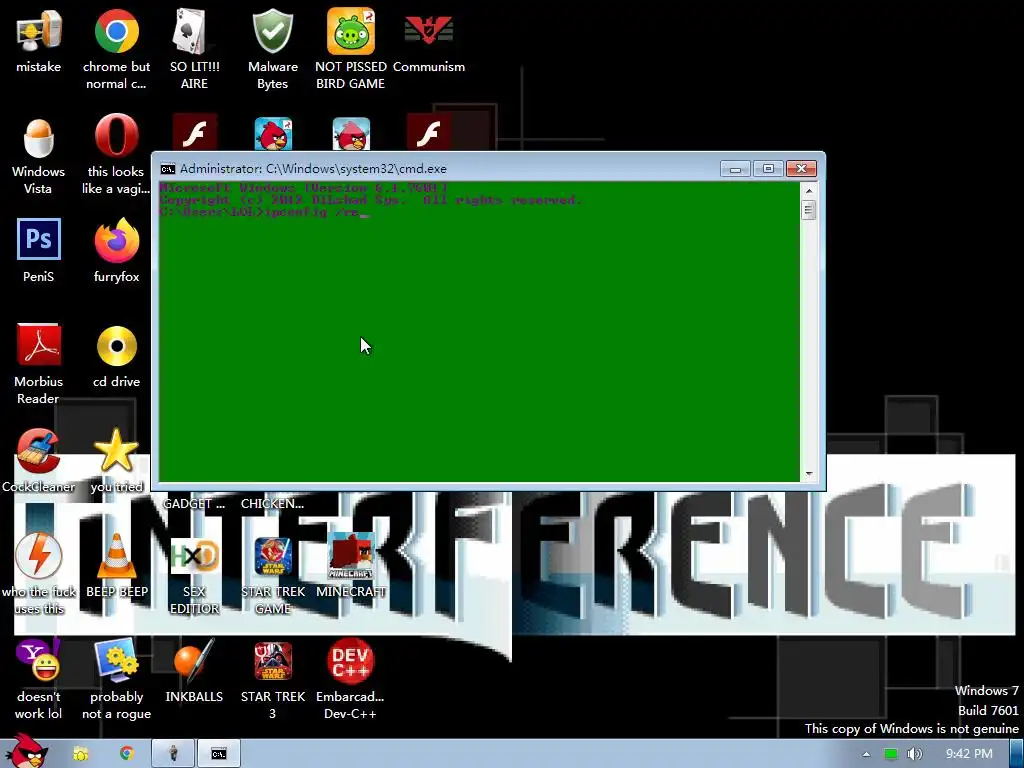
Task: Open the Malware Bytes shield icon
Action: tap(272, 31)
